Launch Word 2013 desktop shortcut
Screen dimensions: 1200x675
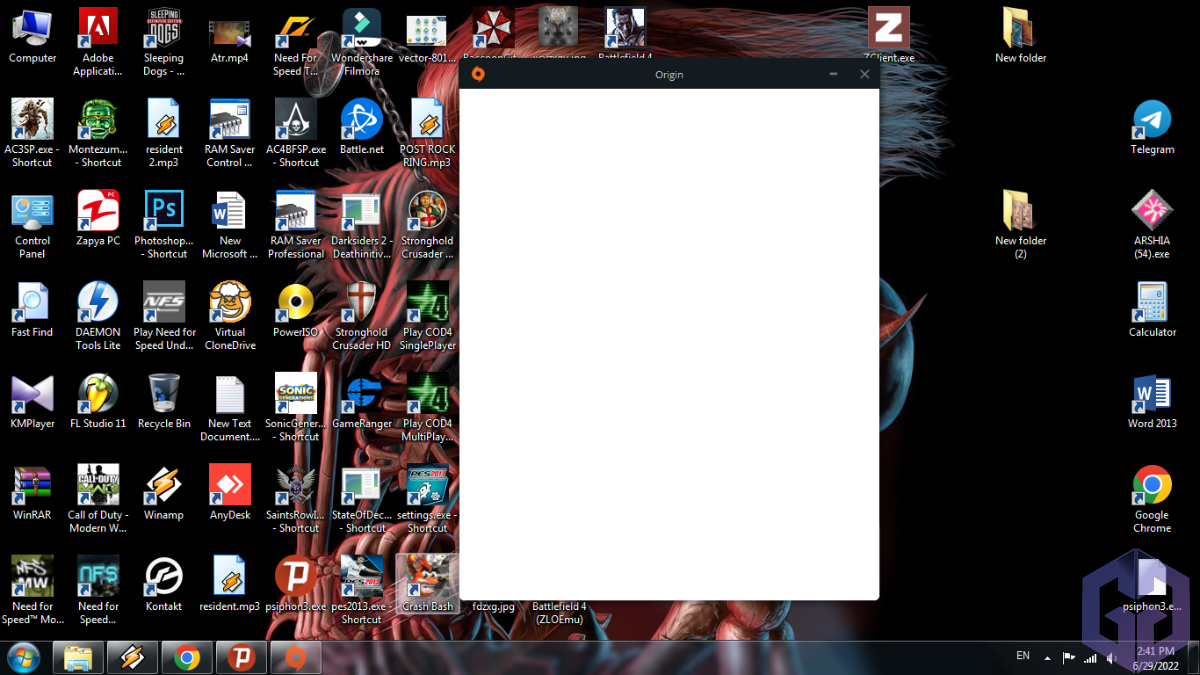1152,400
